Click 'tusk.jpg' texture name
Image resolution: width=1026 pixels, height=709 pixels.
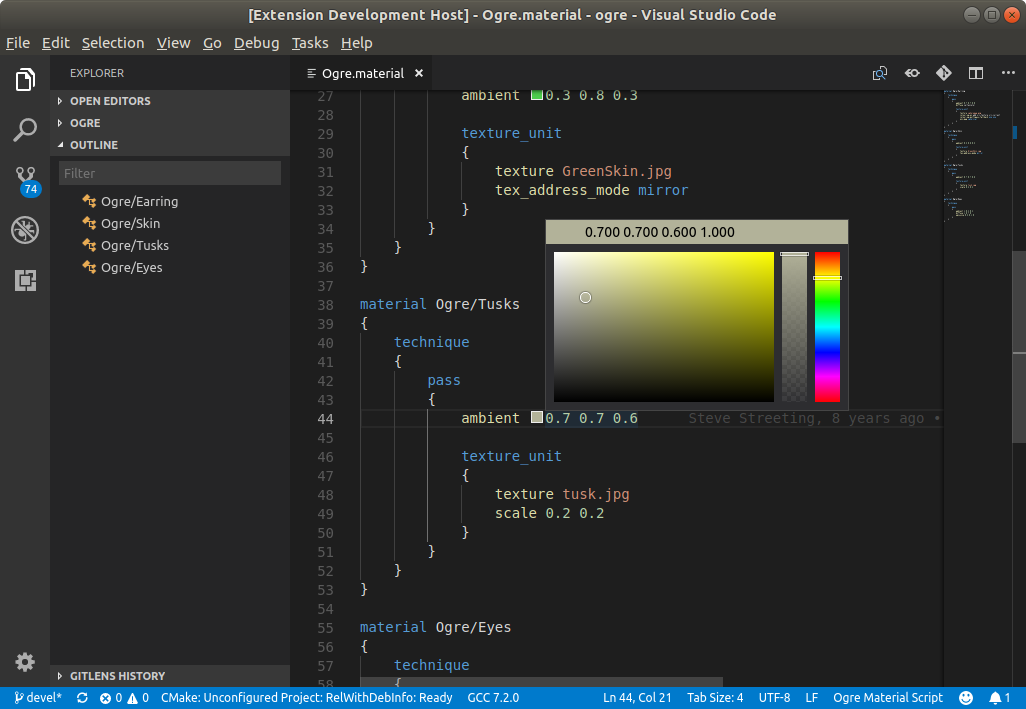pos(596,494)
